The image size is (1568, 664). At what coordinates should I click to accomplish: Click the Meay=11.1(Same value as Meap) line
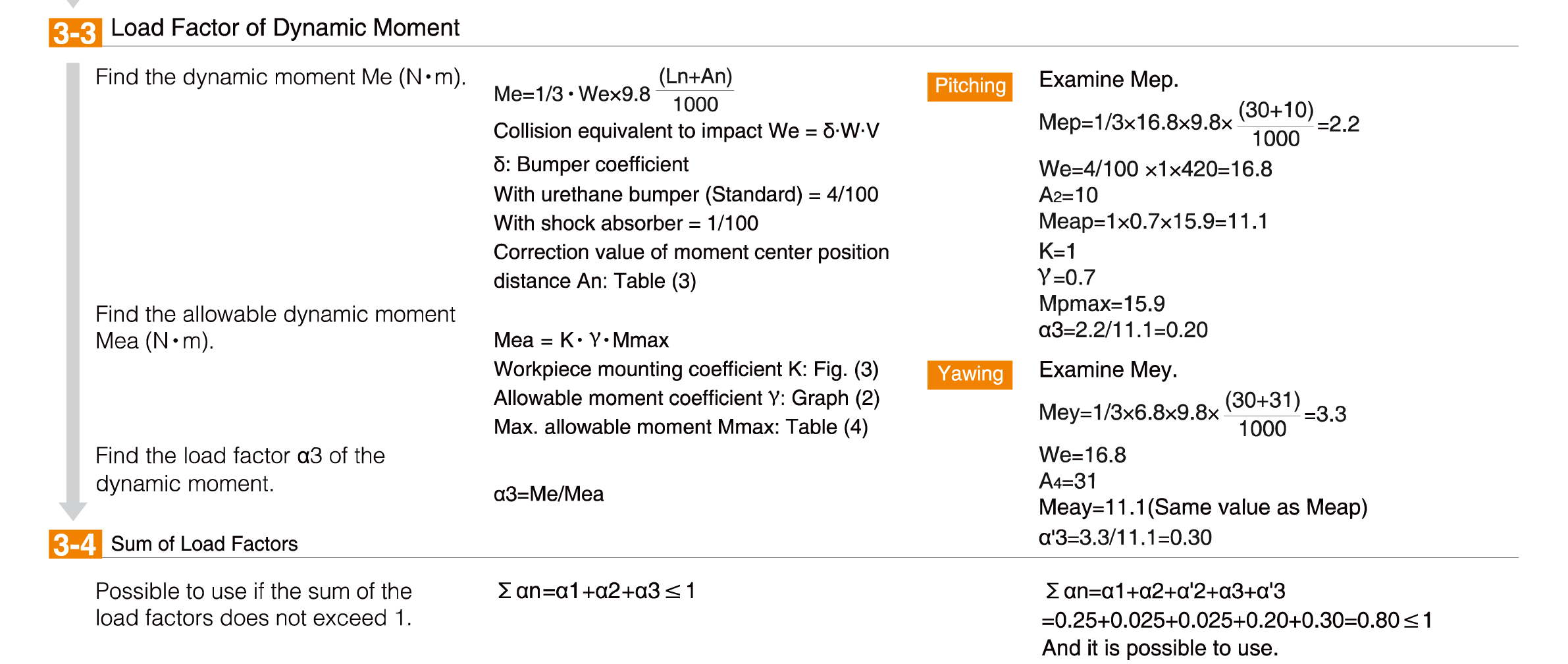(1203, 508)
